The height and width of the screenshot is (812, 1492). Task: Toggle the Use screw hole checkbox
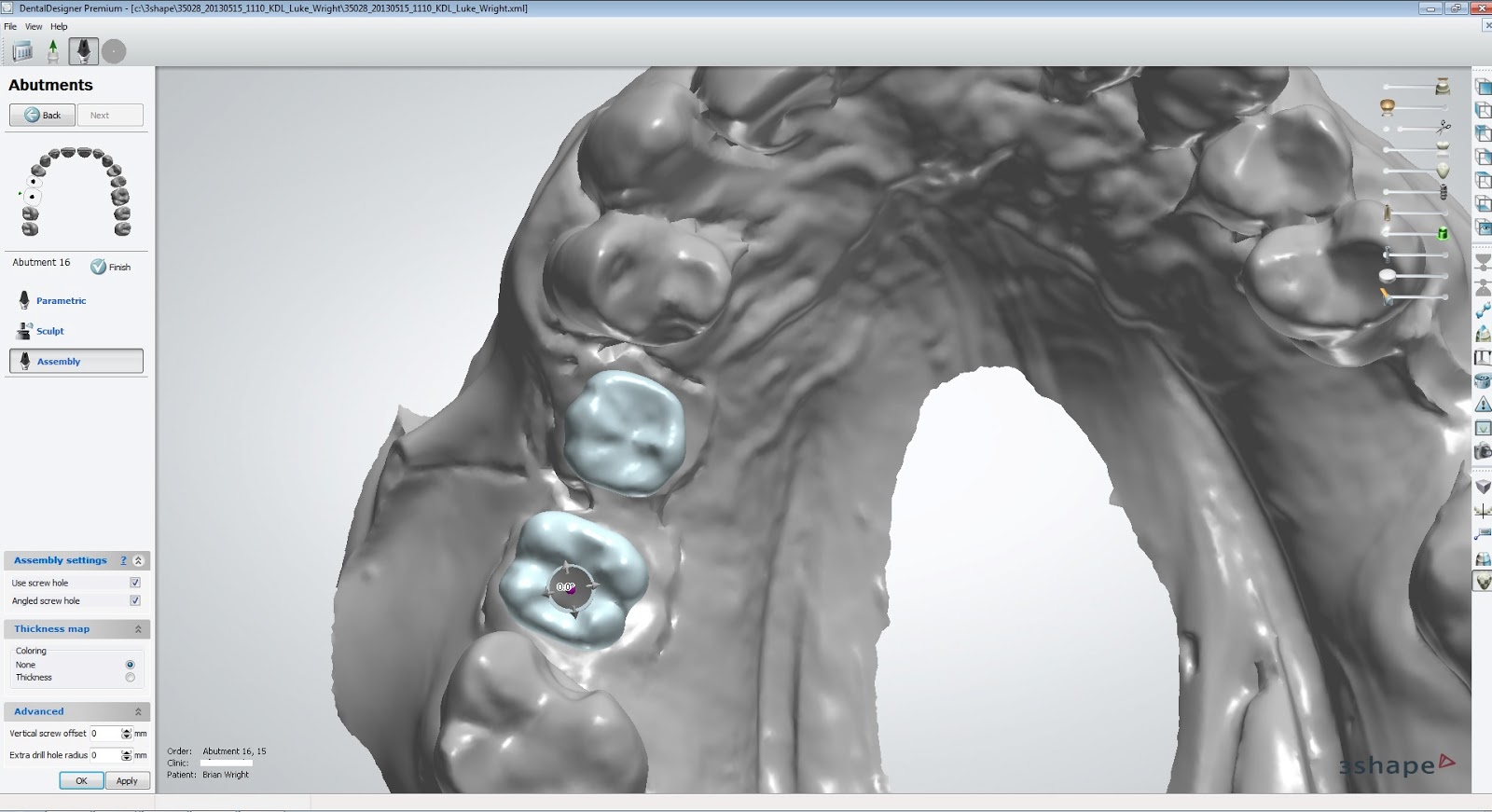(x=135, y=583)
